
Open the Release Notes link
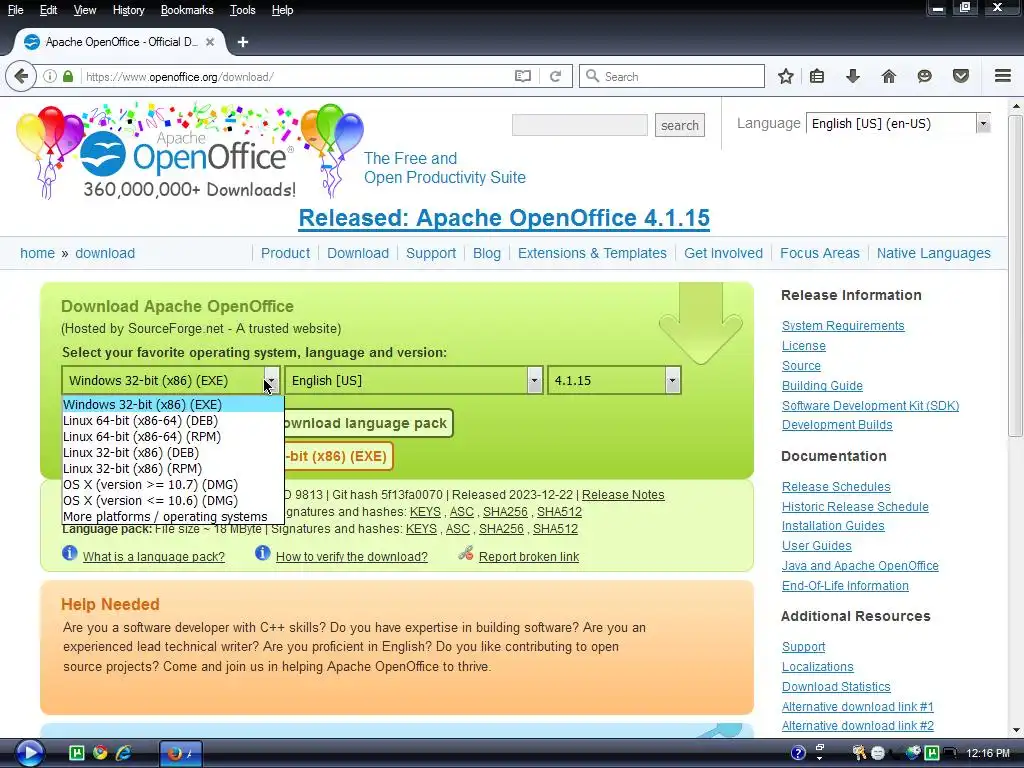623,495
